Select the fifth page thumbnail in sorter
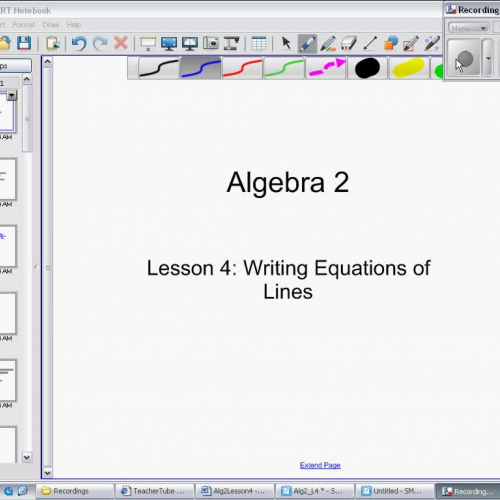The height and width of the screenshot is (500, 500). pyautogui.click(x=7, y=380)
